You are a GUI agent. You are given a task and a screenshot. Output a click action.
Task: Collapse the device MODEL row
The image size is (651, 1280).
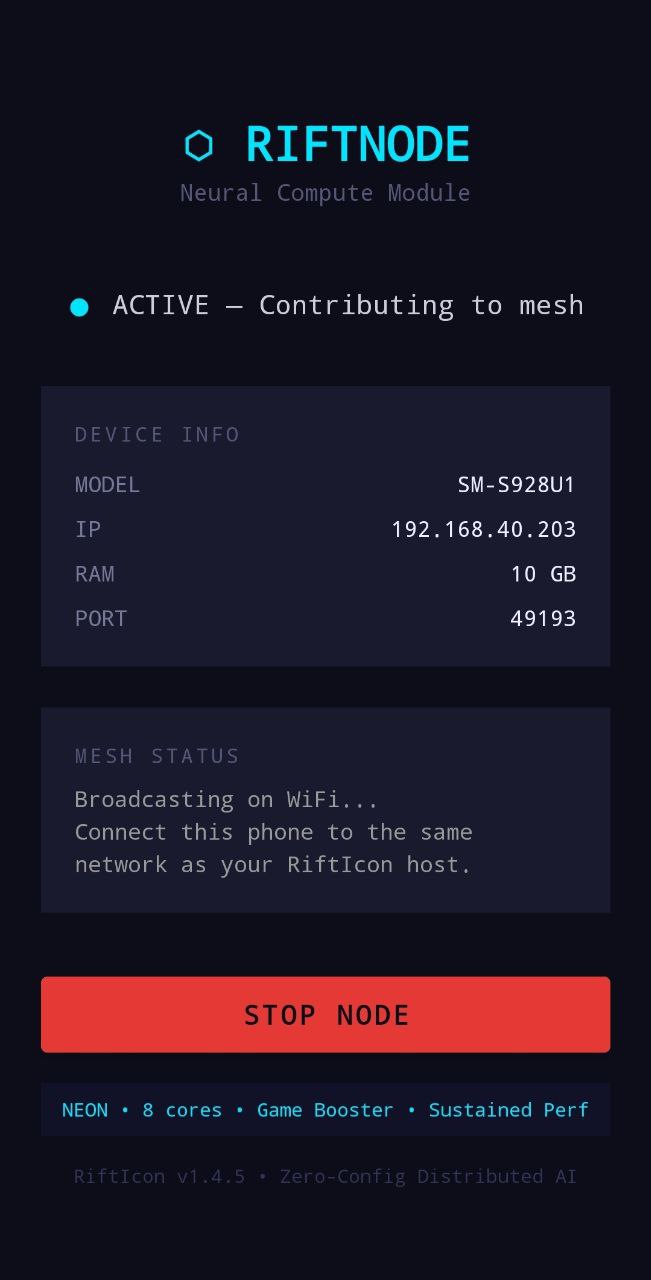click(107, 484)
